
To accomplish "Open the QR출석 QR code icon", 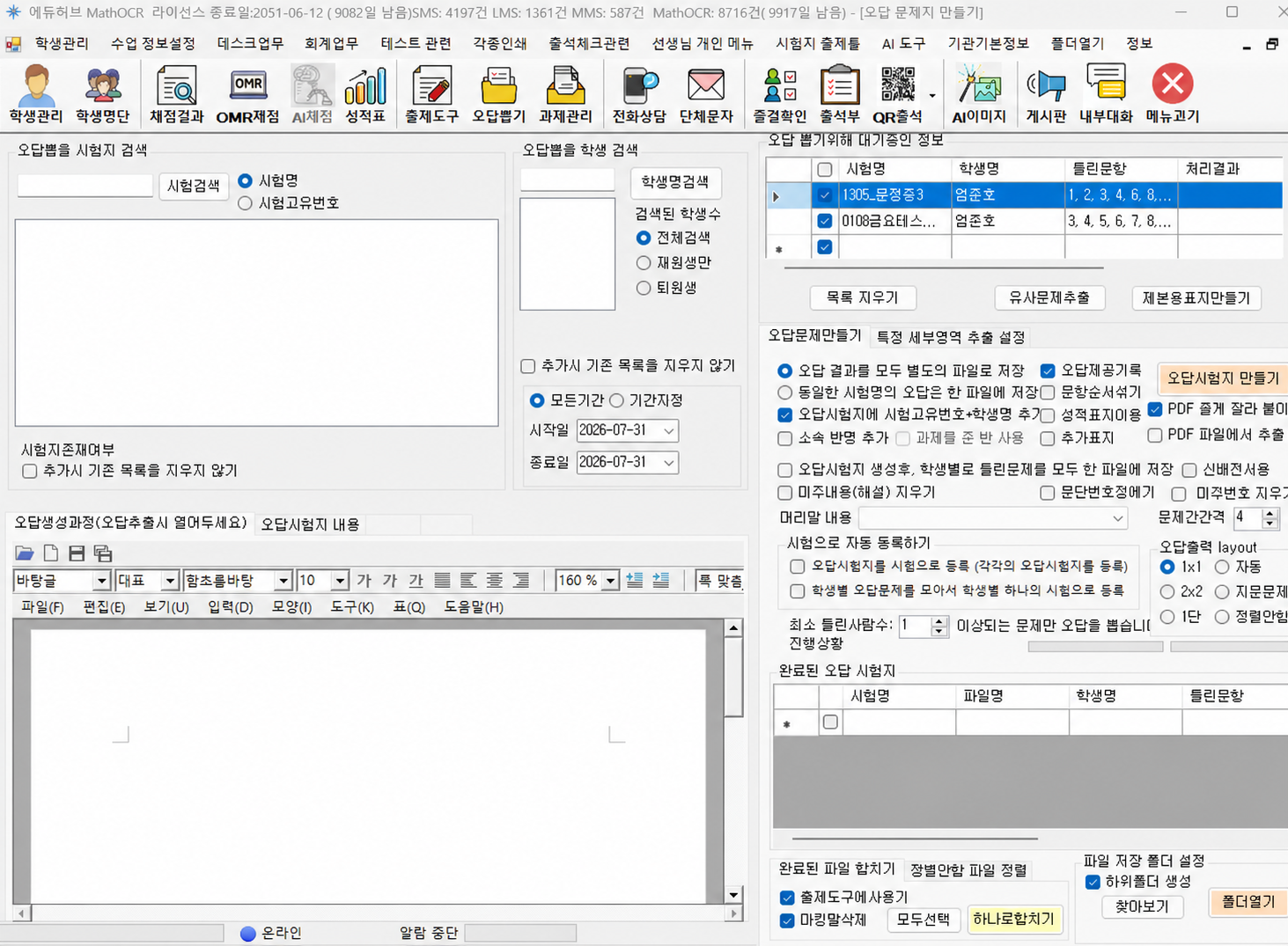I will 897,93.
